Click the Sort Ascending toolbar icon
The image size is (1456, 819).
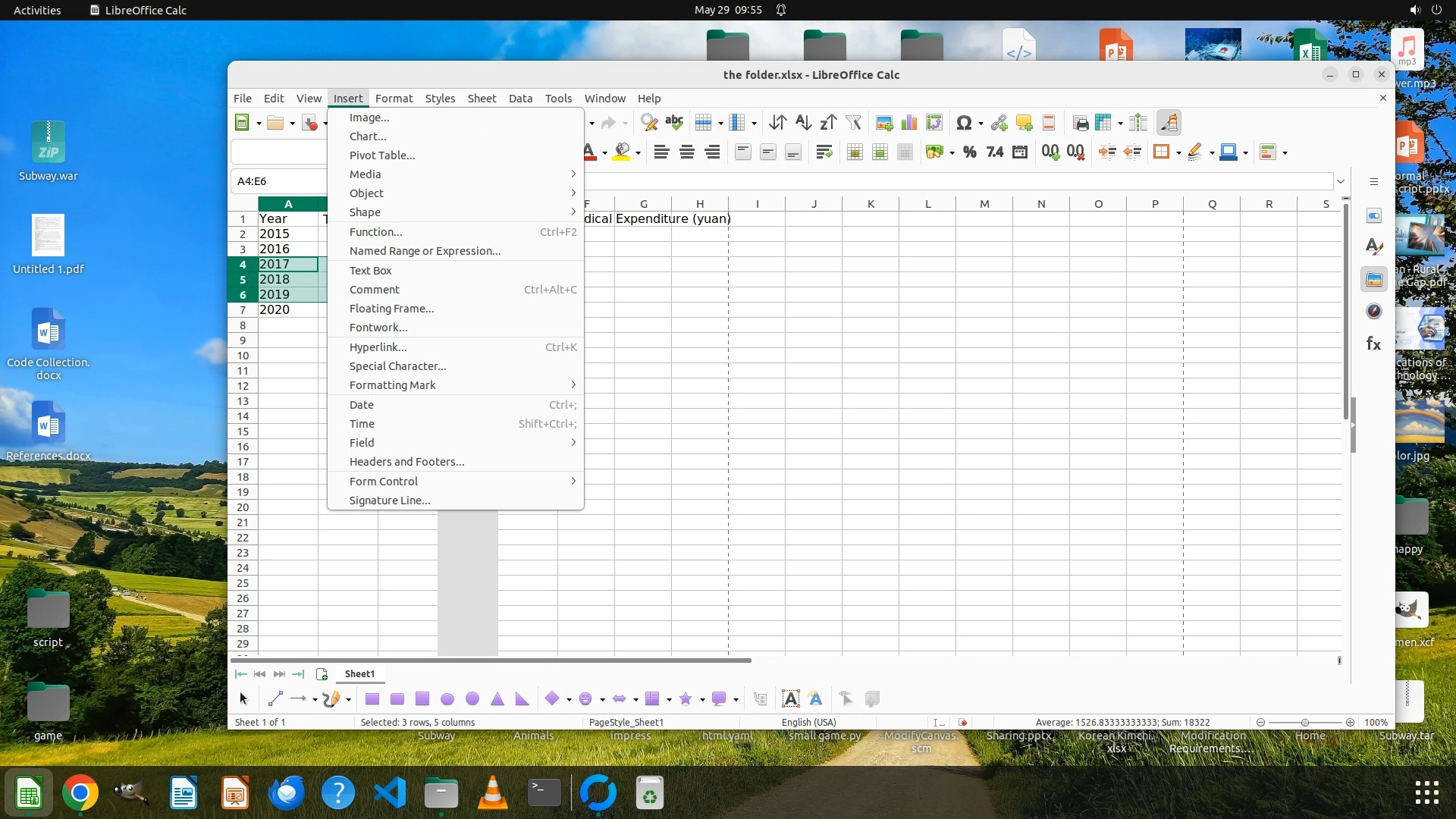pos(803,123)
